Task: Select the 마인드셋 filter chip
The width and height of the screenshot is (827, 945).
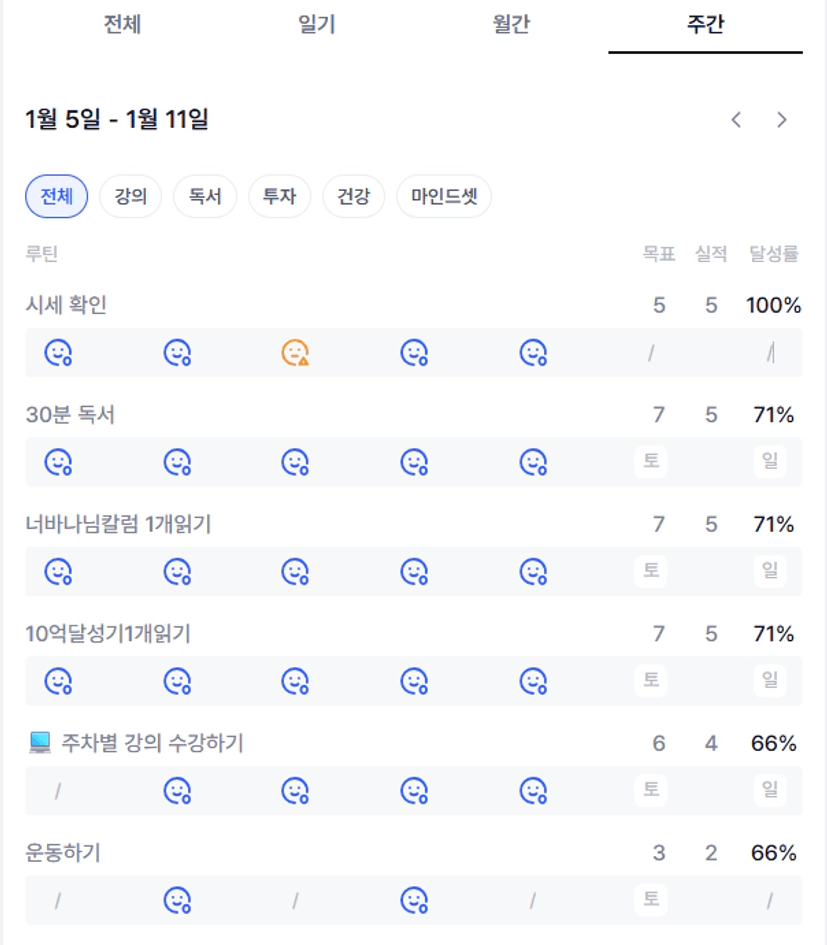Action: coord(444,196)
